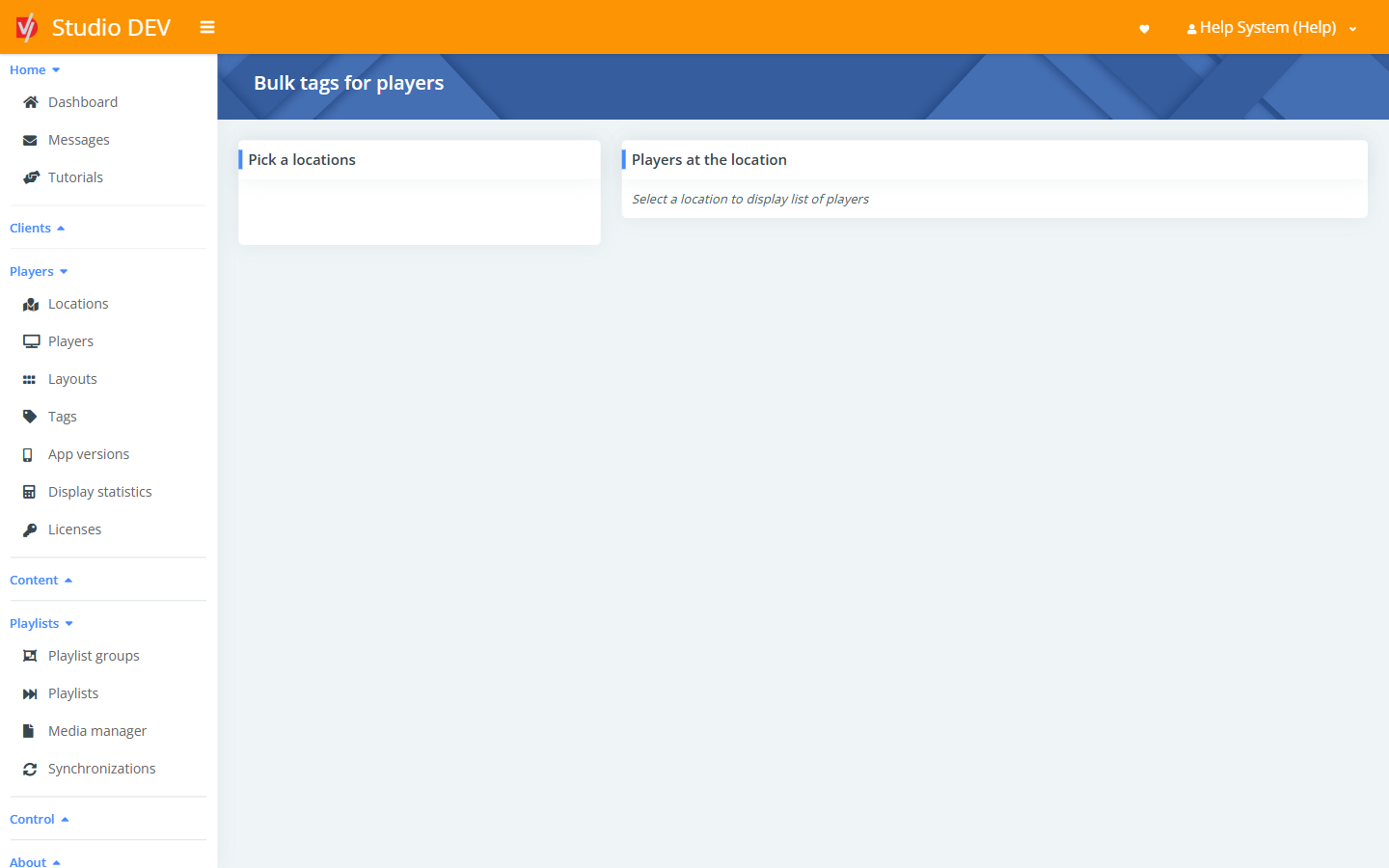Click the Players monitor icon

tap(31, 341)
